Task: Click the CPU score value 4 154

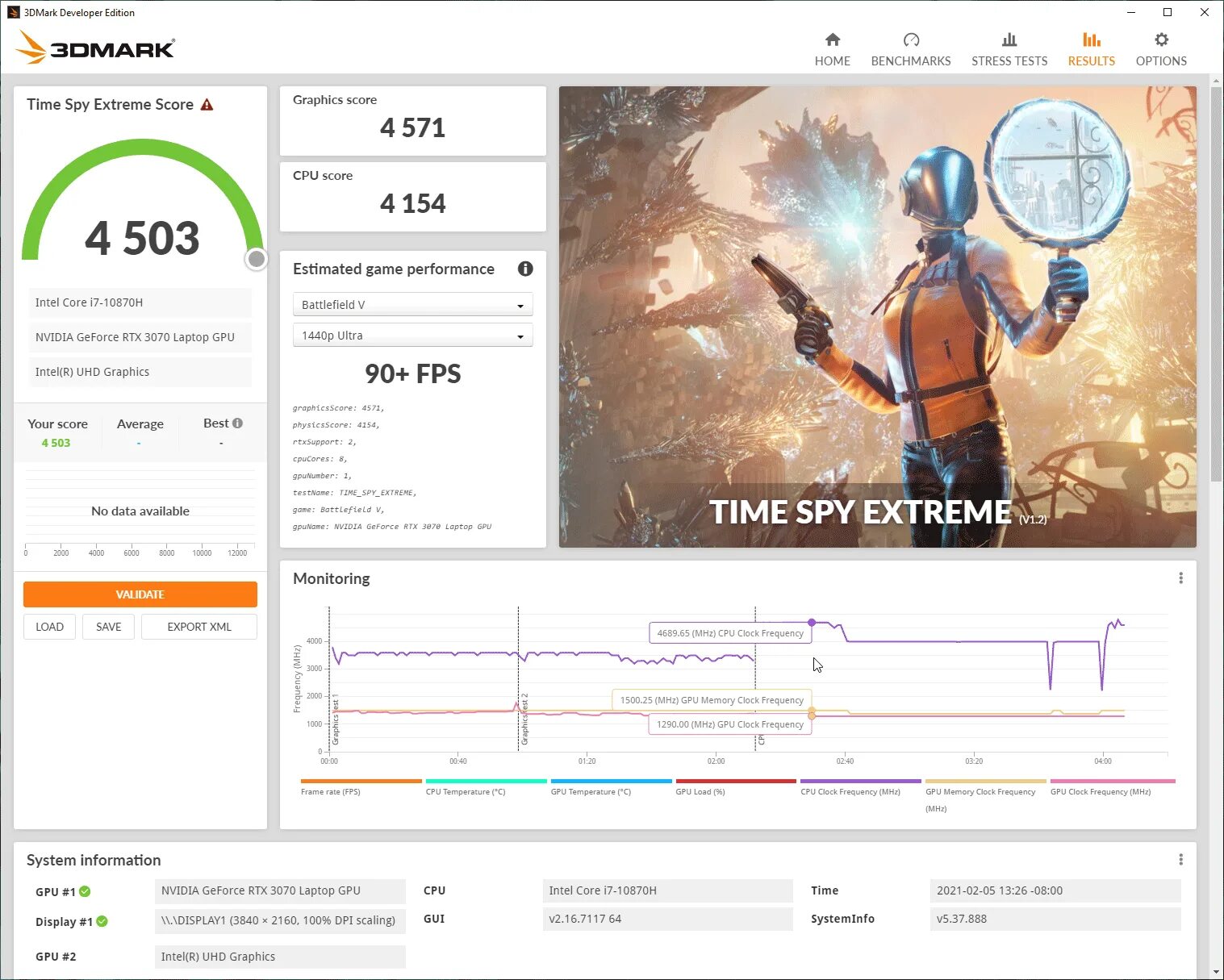Action: [412, 203]
